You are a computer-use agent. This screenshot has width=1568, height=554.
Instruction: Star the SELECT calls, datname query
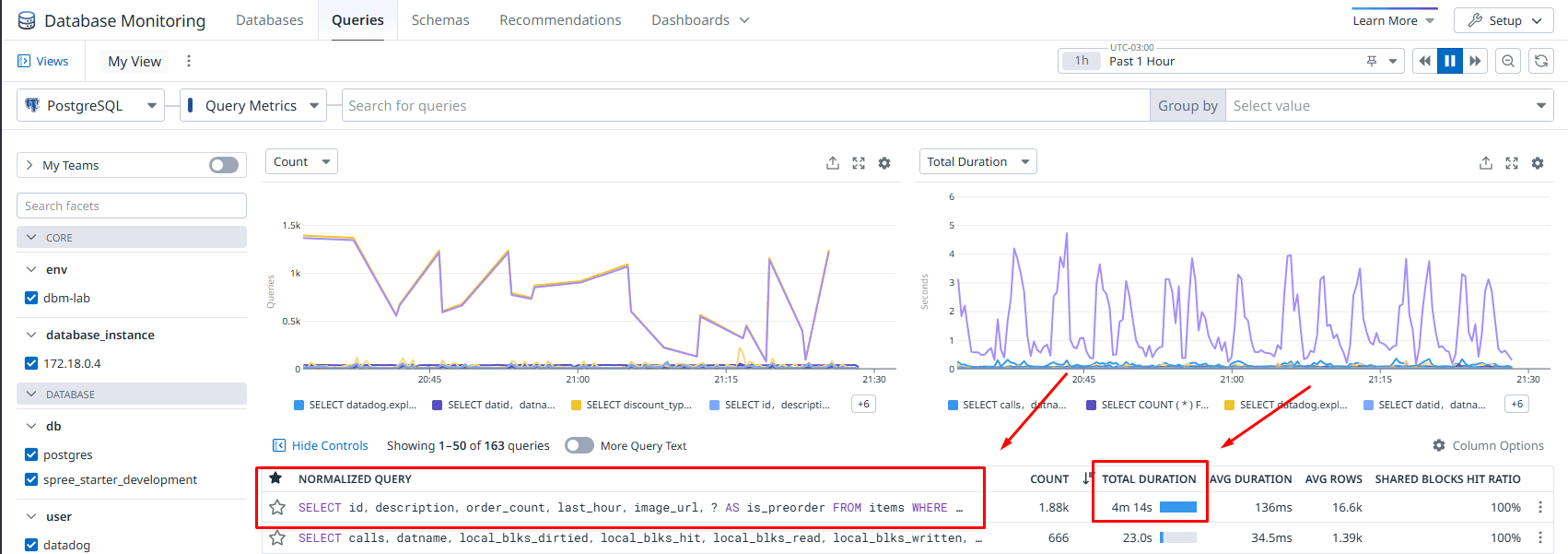click(276, 537)
